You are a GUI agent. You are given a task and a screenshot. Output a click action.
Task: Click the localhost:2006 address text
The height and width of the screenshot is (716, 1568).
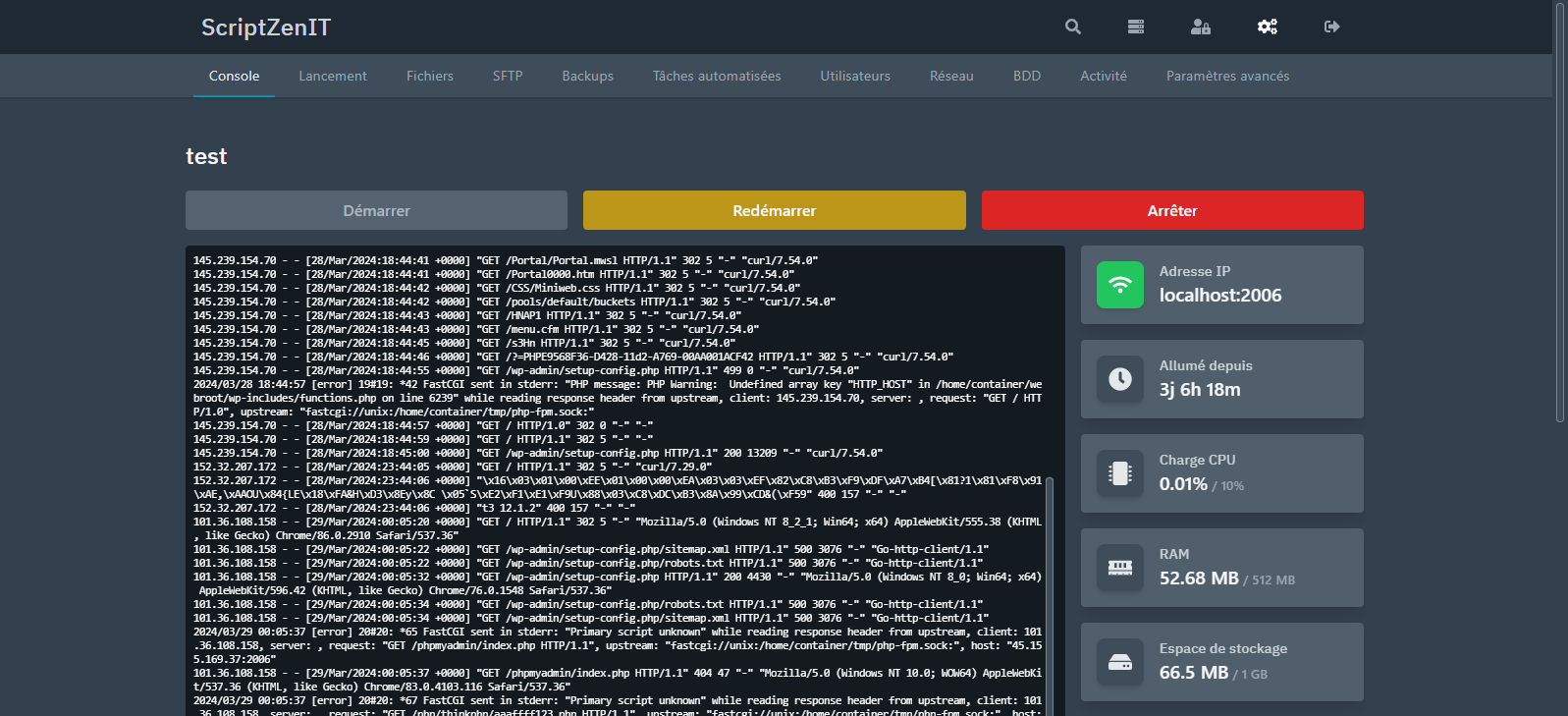(x=1220, y=296)
